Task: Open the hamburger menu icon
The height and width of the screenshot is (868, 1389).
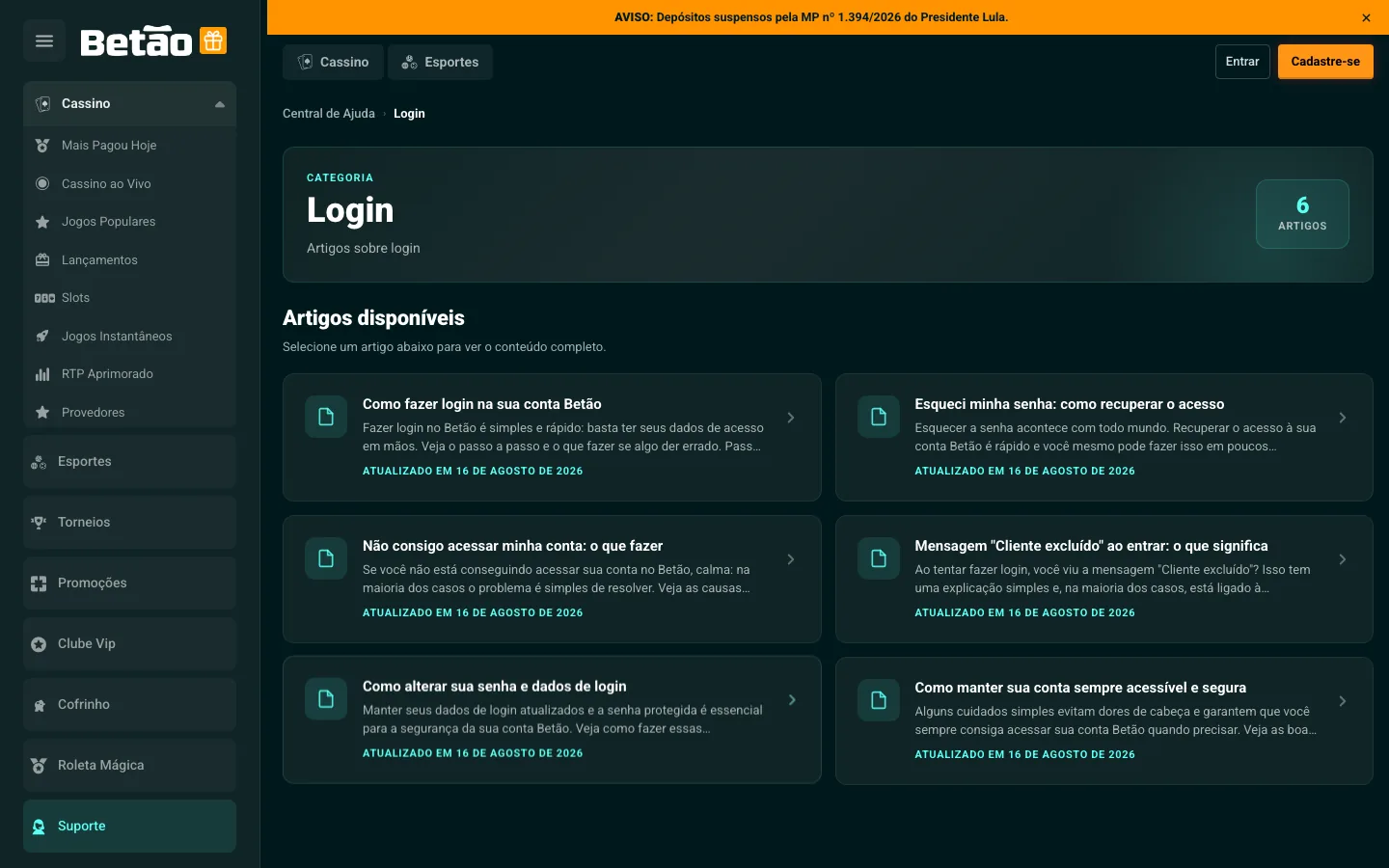Action: point(44,41)
